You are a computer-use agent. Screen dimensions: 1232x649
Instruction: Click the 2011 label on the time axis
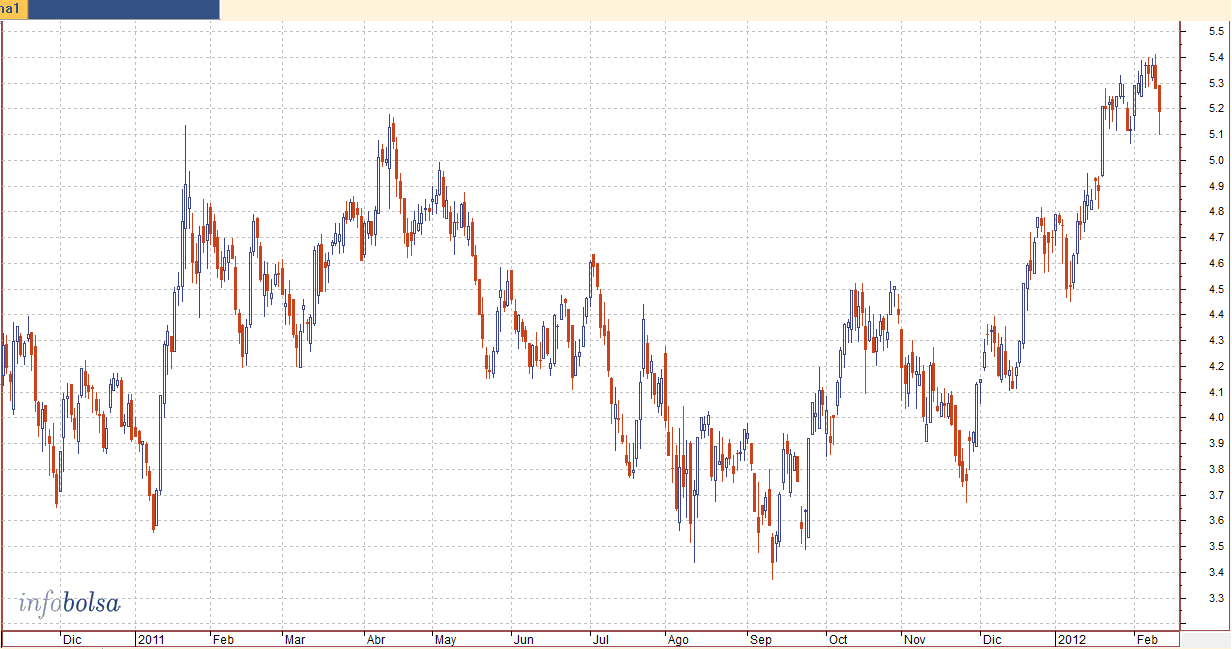click(151, 639)
